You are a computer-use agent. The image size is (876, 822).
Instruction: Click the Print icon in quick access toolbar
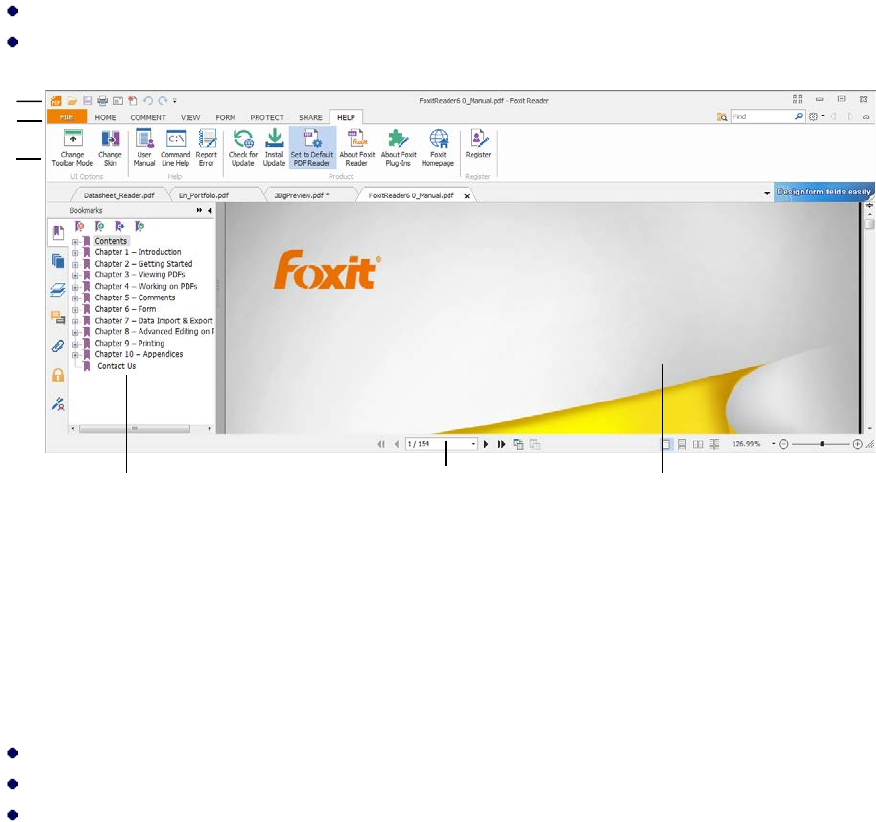(x=102, y=101)
